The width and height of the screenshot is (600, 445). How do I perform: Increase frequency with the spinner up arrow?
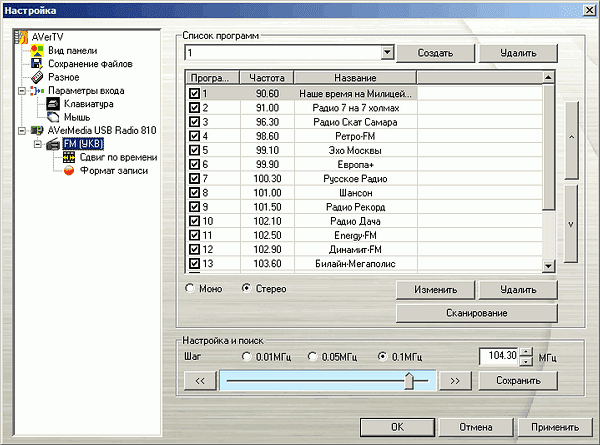527,352
